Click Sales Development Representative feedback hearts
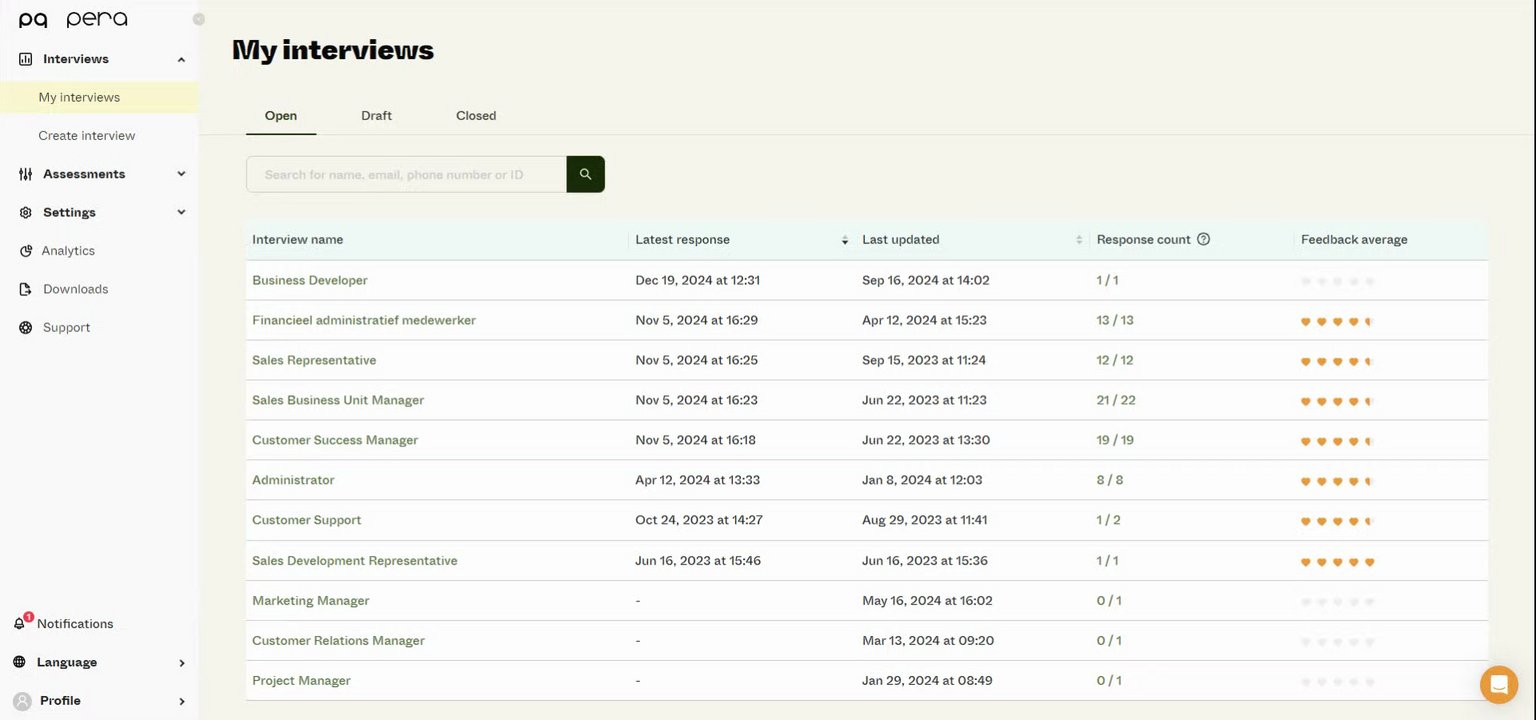This screenshot has height=720, width=1536. point(1338,562)
